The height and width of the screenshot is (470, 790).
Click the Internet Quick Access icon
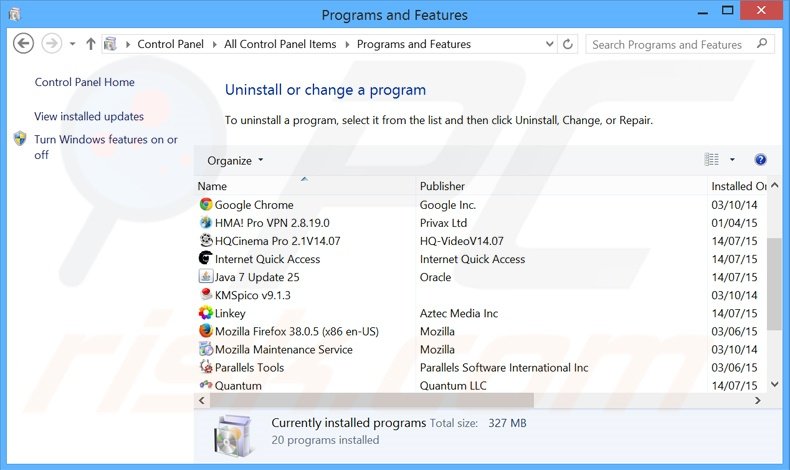coord(206,258)
